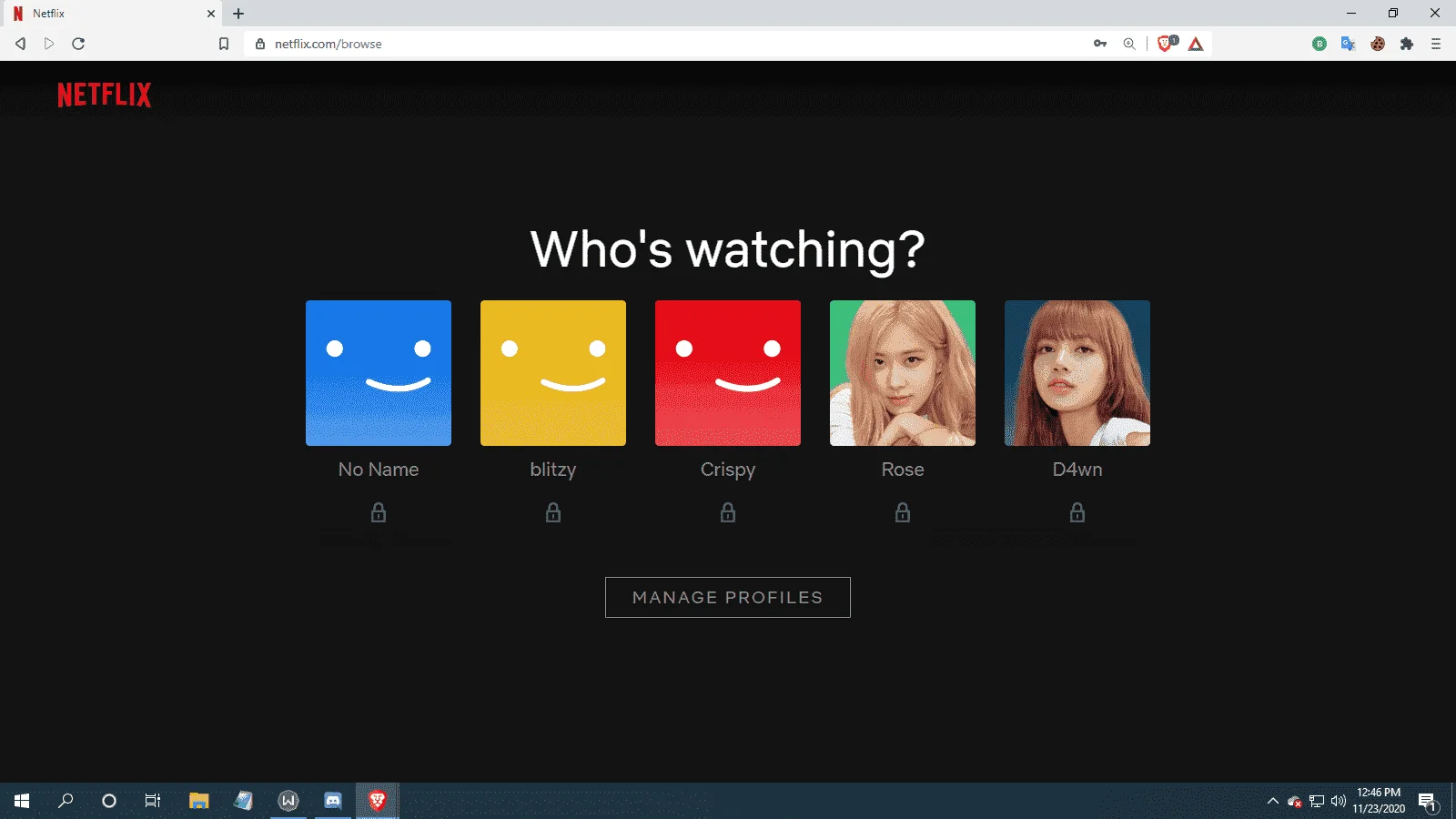Select the No Name blue profile avatar
The height and width of the screenshot is (819, 1456).
tap(379, 373)
